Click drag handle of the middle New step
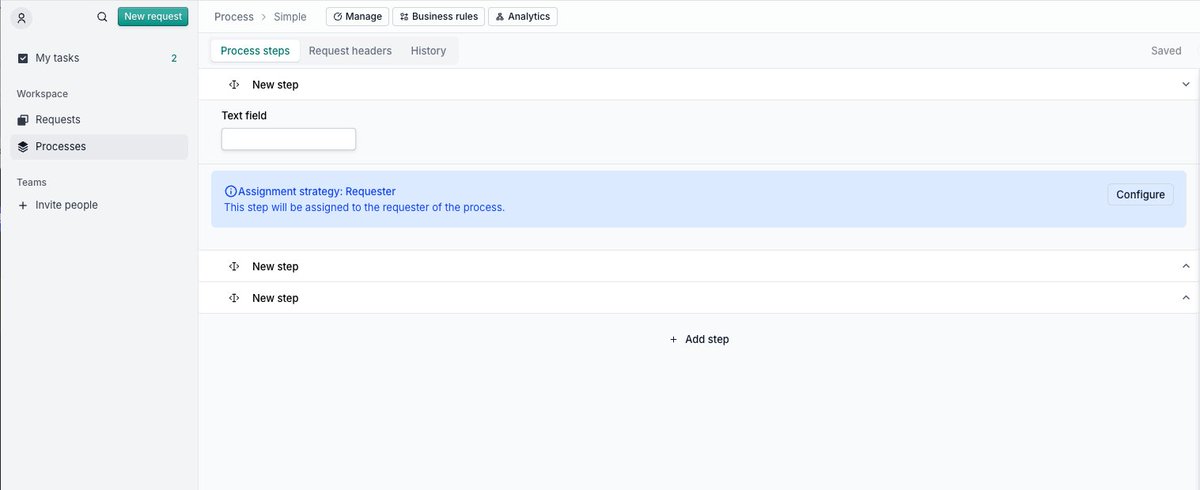The width and height of the screenshot is (1200, 490). pos(234,267)
